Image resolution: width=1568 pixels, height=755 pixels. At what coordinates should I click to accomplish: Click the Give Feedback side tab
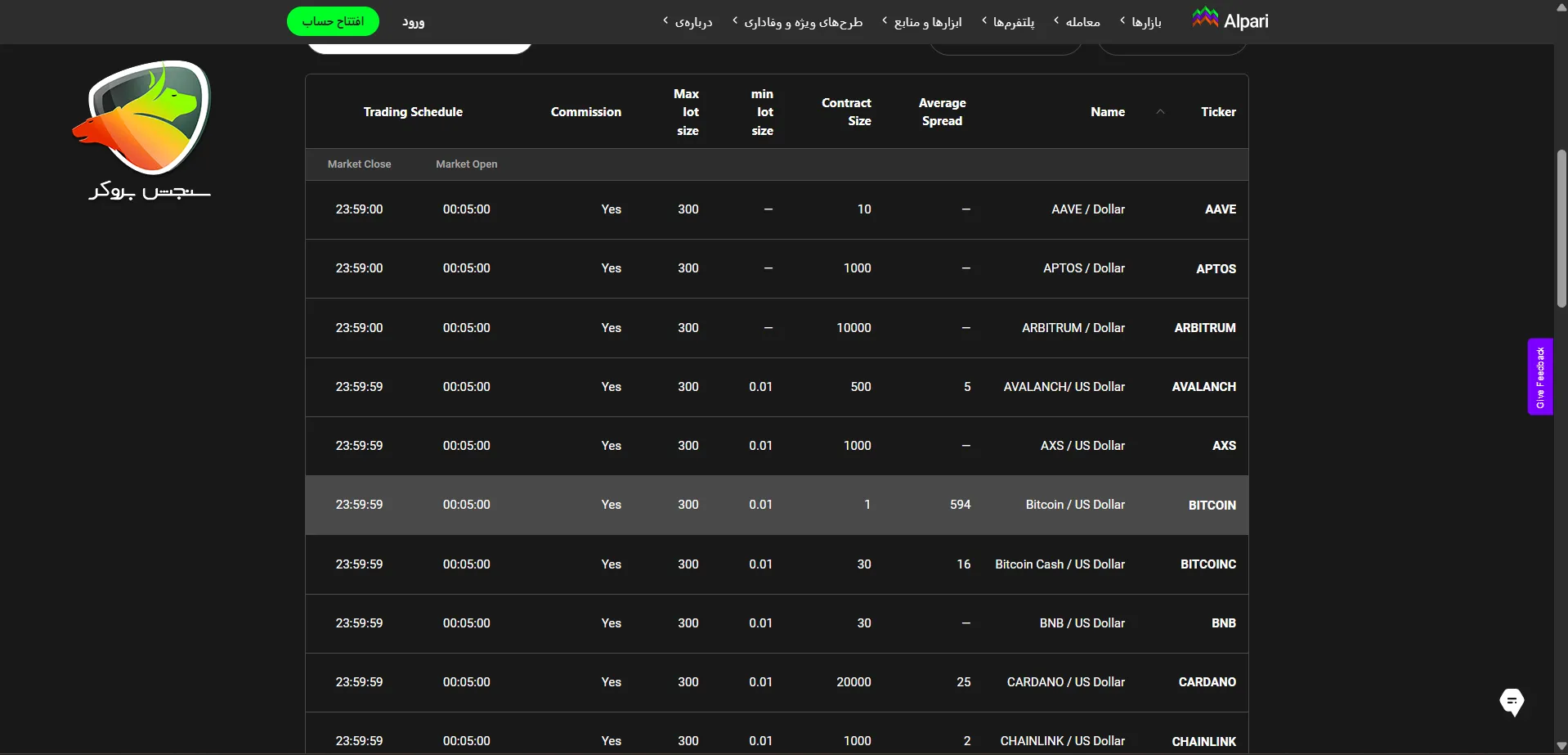(1539, 376)
